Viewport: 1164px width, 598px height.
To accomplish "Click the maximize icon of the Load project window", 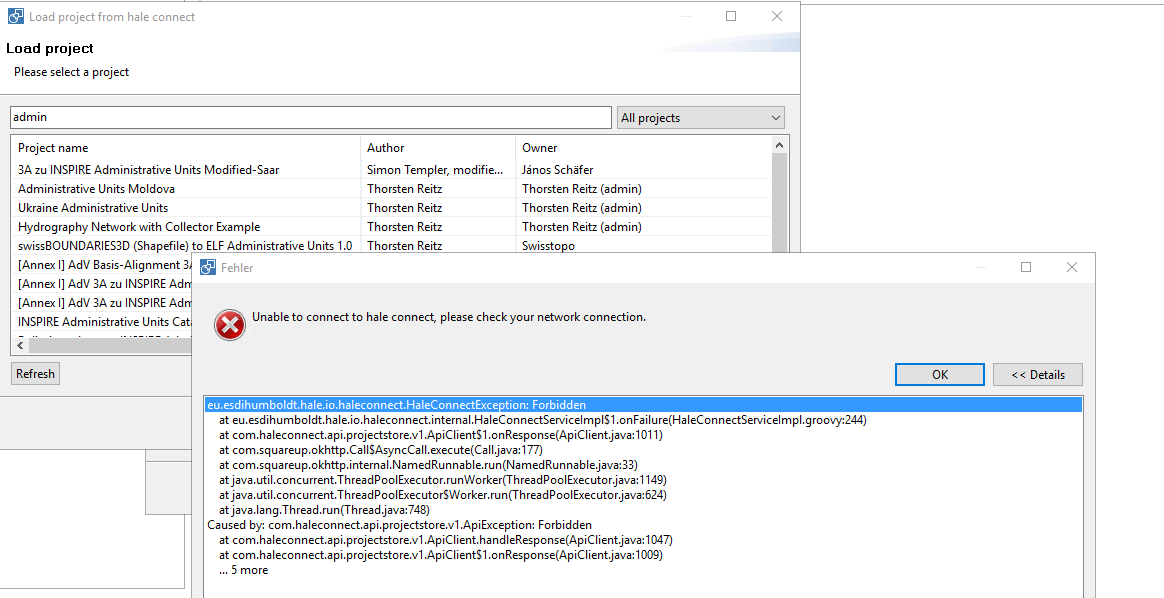I will [730, 16].
